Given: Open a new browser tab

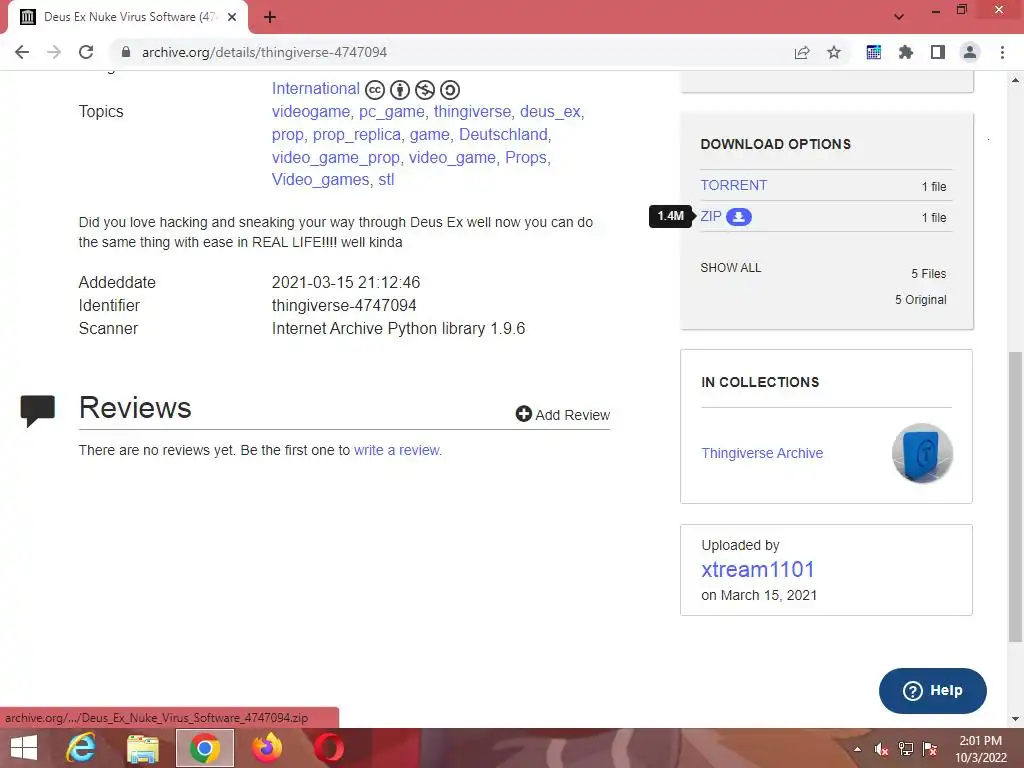Looking at the screenshot, I should (270, 17).
